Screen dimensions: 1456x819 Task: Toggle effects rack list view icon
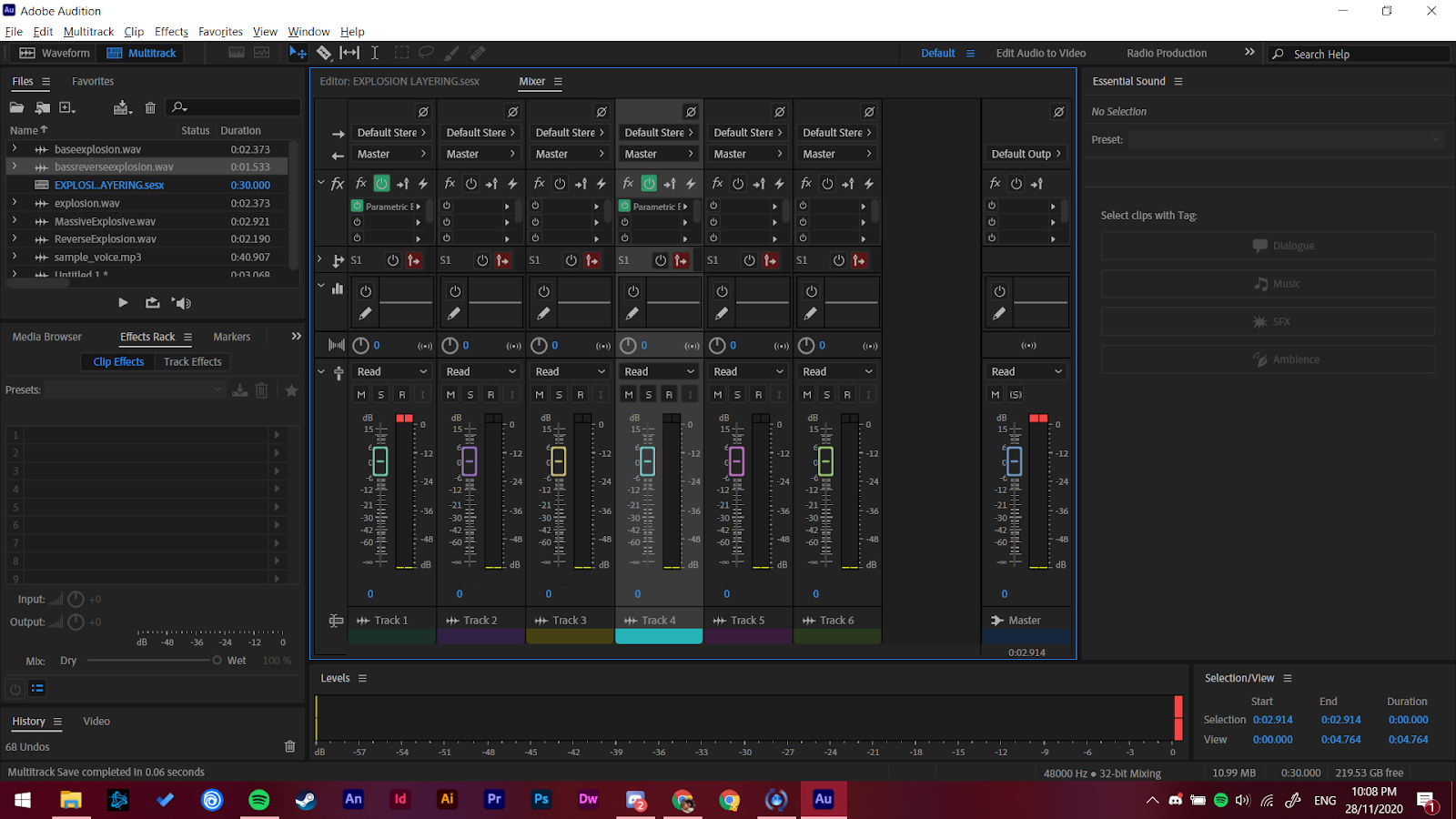coord(37,689)
